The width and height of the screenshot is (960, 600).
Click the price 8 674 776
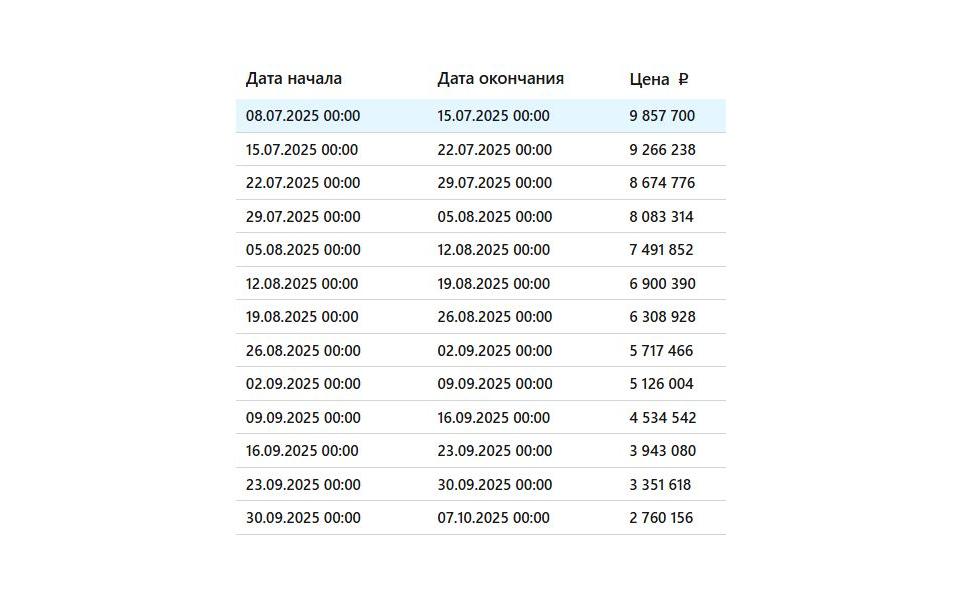(x=662, y=182)
